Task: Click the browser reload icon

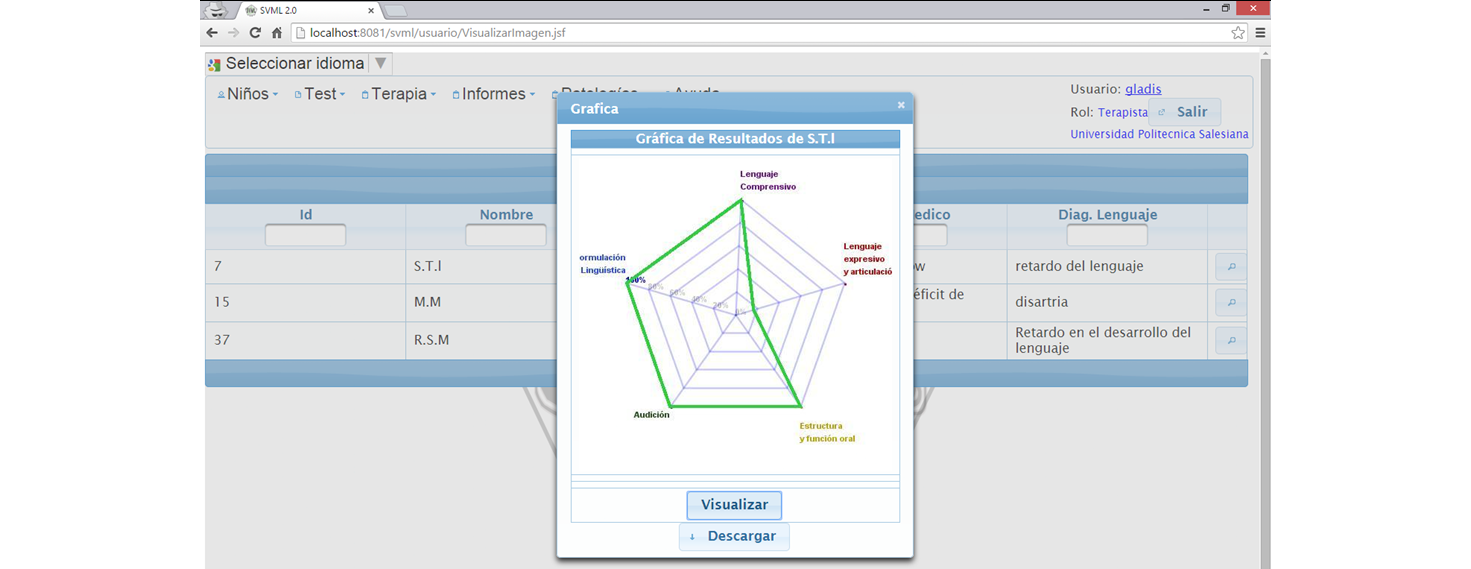Action: click(x=255, y=33)
